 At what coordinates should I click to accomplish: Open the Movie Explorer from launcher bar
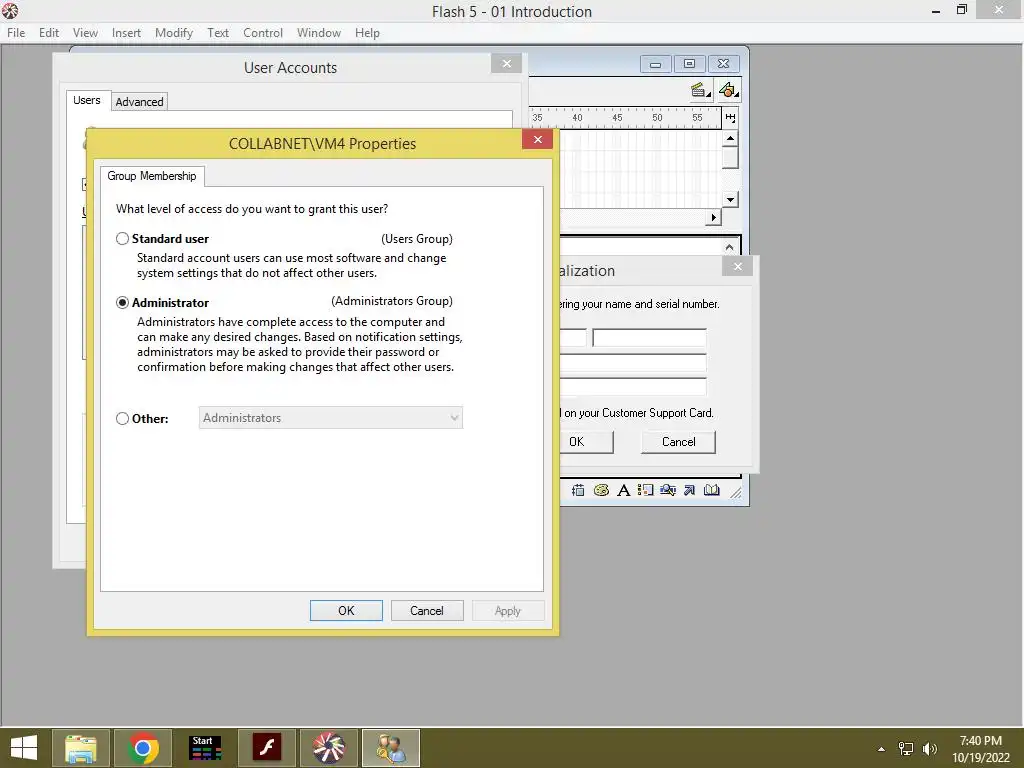[x=667, y=490]
